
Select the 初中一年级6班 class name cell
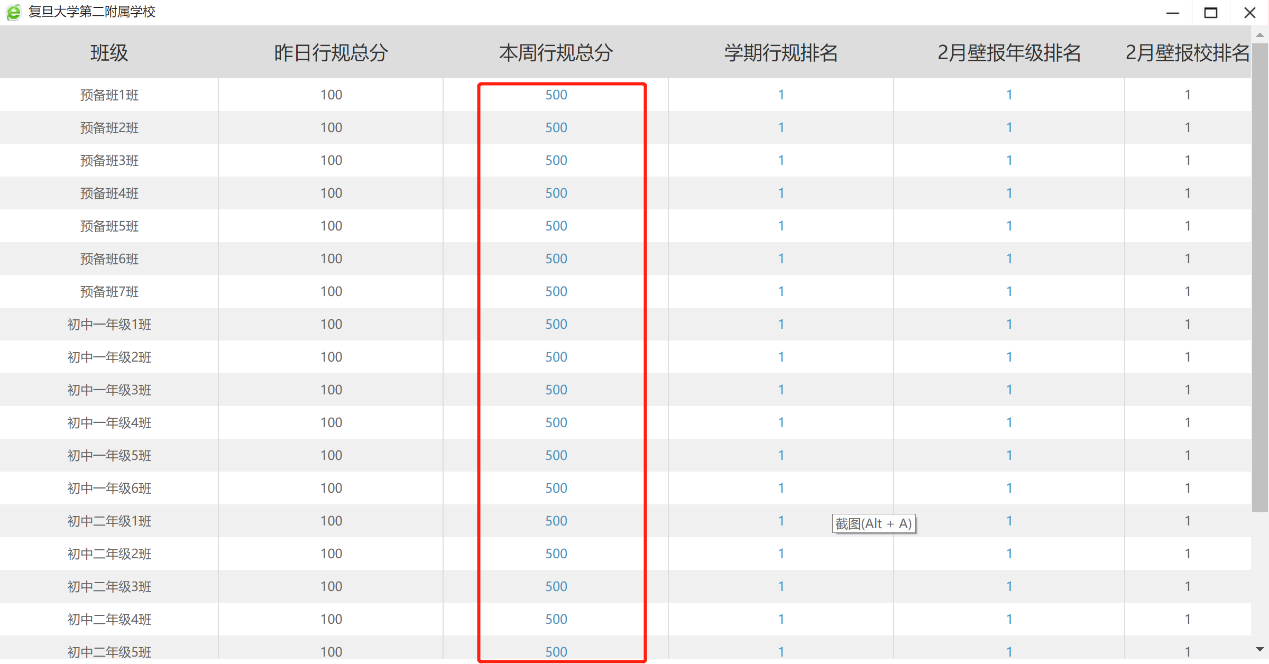click(x=109, y=489)
